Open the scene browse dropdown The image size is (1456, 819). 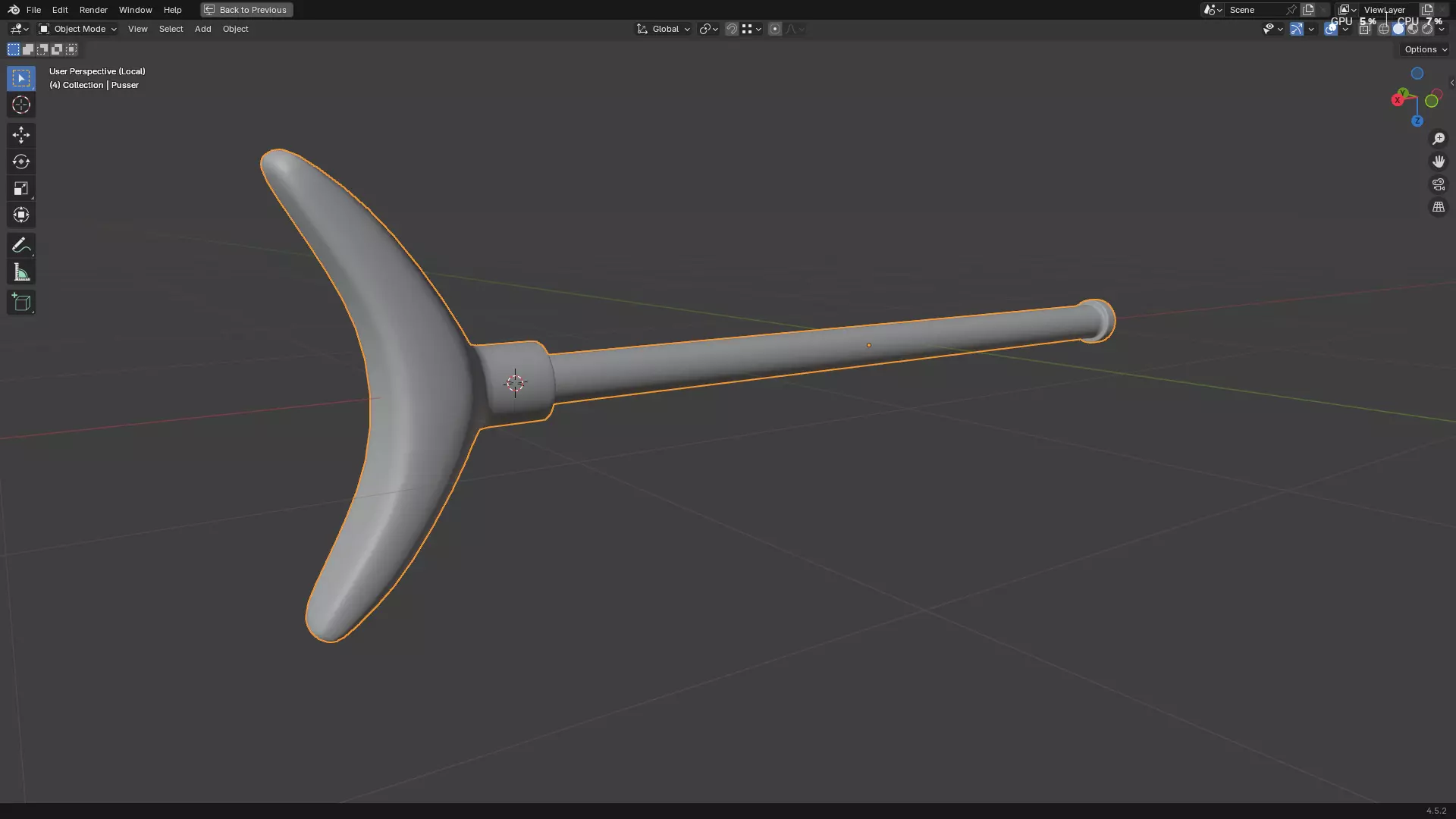1213,10
